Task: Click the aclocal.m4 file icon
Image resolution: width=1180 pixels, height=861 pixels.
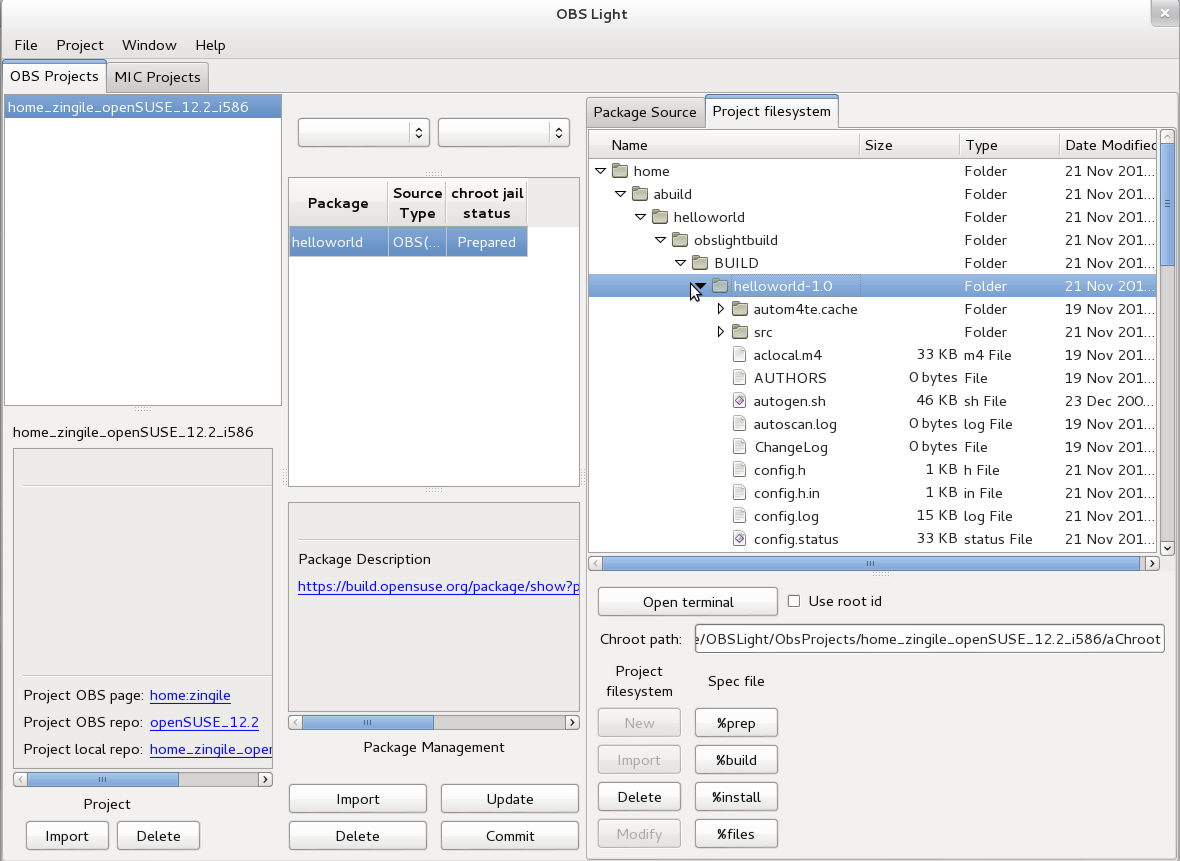Action: tap(740, 354)
